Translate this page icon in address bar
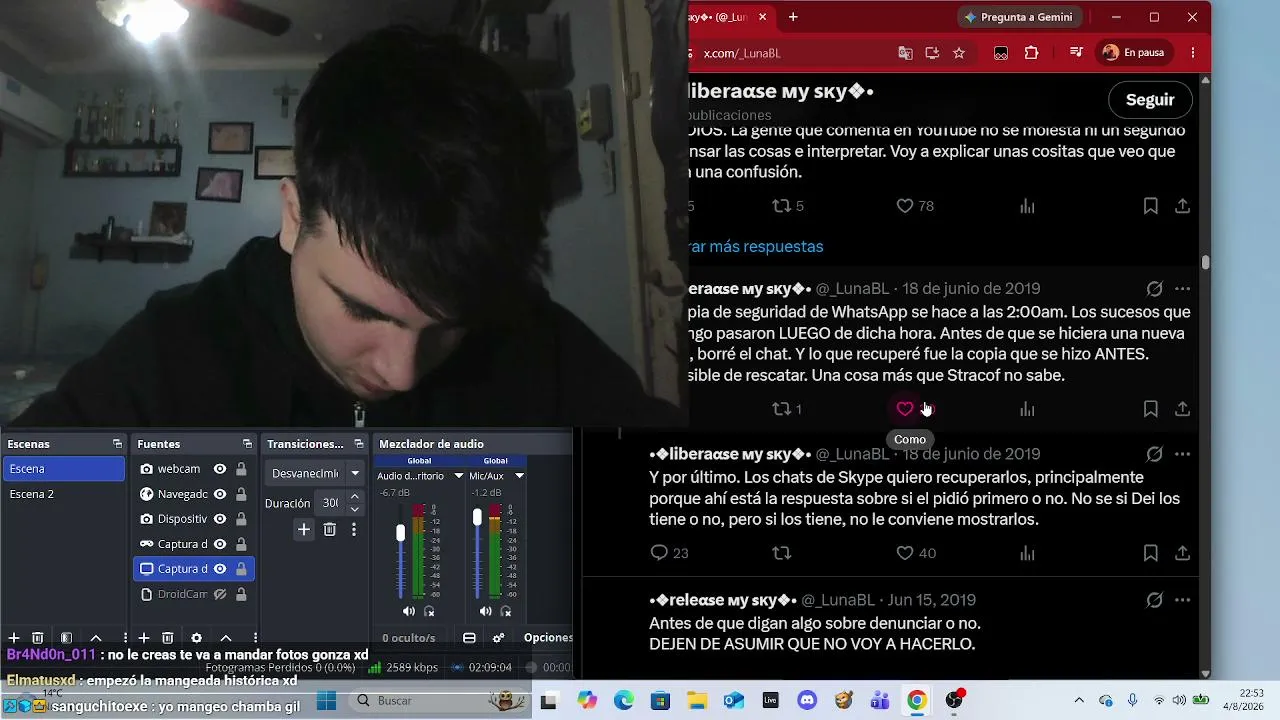Screen dimensions: 1280x720 (905, 53)
